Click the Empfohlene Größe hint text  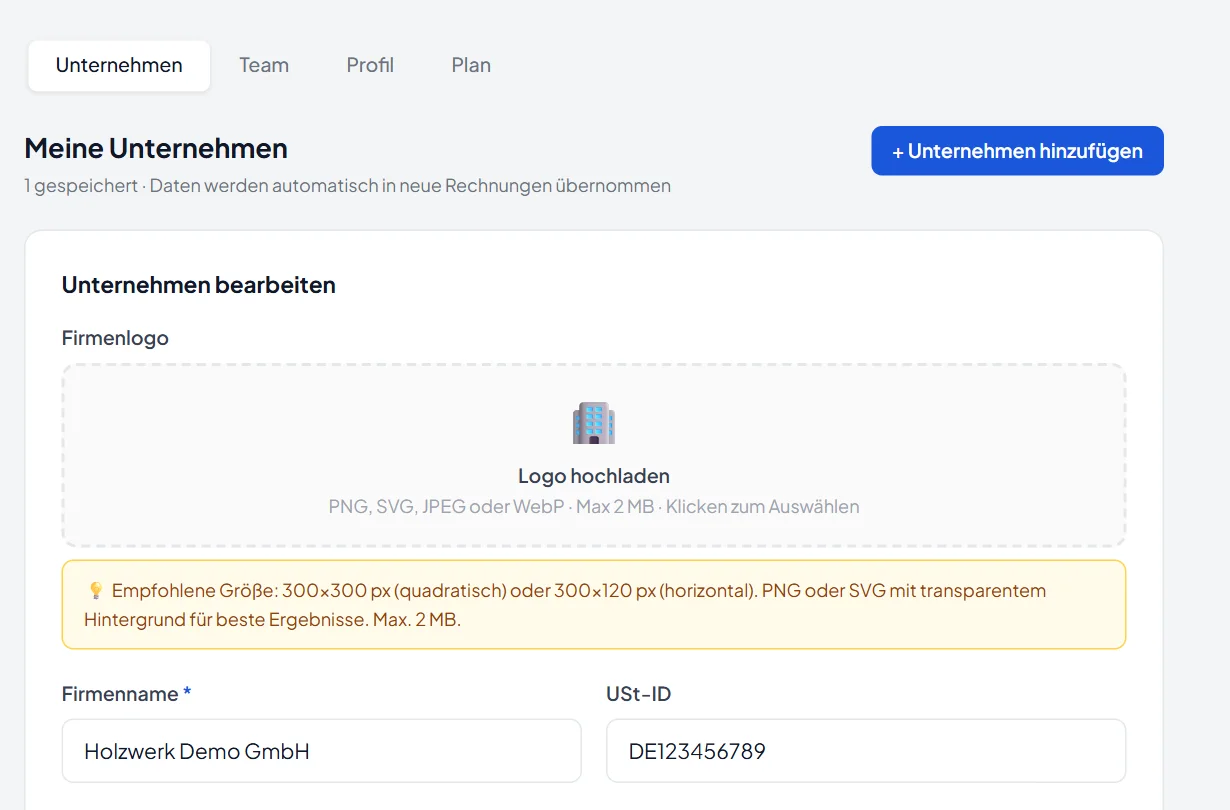pyautogui.click(x=565, y=605)
